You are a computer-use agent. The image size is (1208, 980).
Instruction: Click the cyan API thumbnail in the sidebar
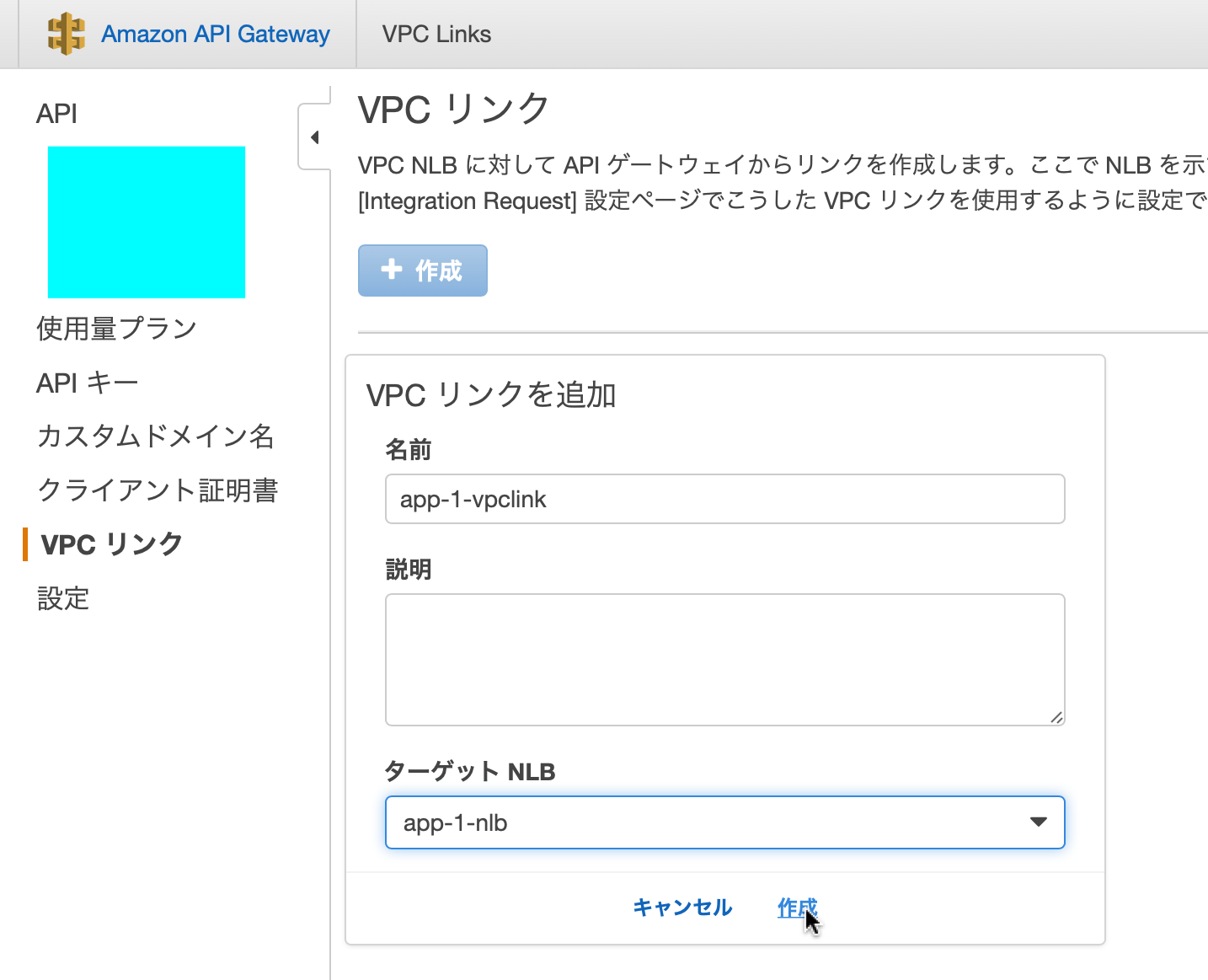tap(146, 222)
